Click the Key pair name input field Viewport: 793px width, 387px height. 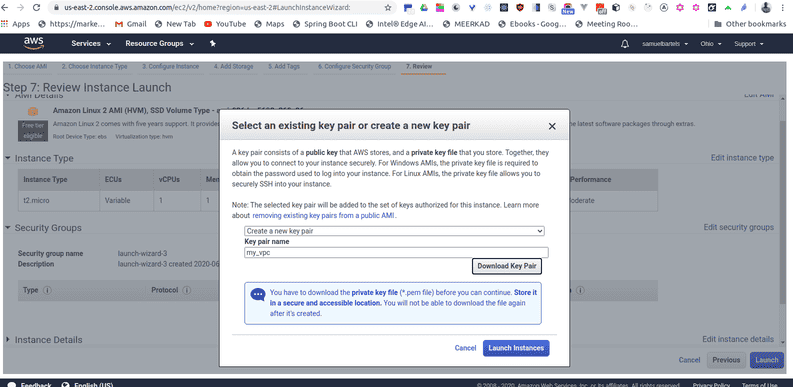pyautogui.click(x=396, y=252)
